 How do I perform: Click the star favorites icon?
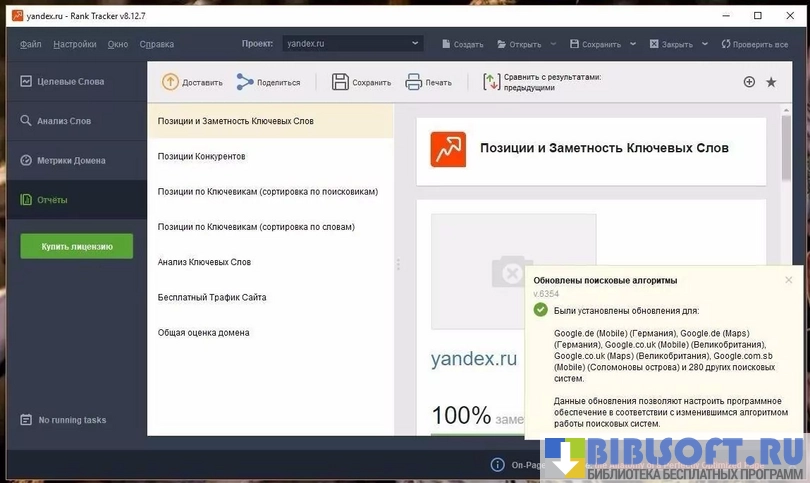[771, 82]
